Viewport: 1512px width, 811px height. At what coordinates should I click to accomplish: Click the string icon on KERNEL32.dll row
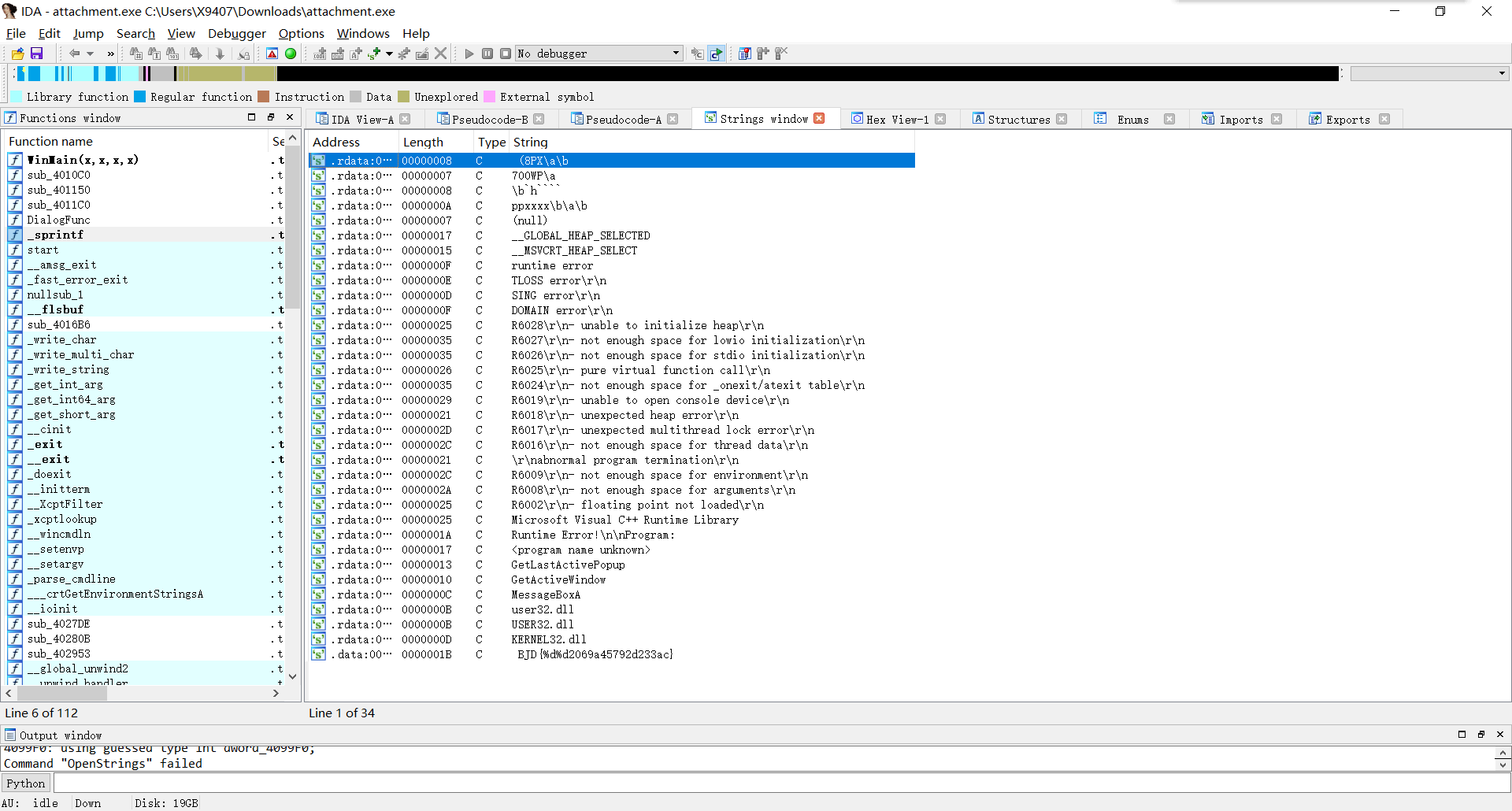(x=318, y=639)
